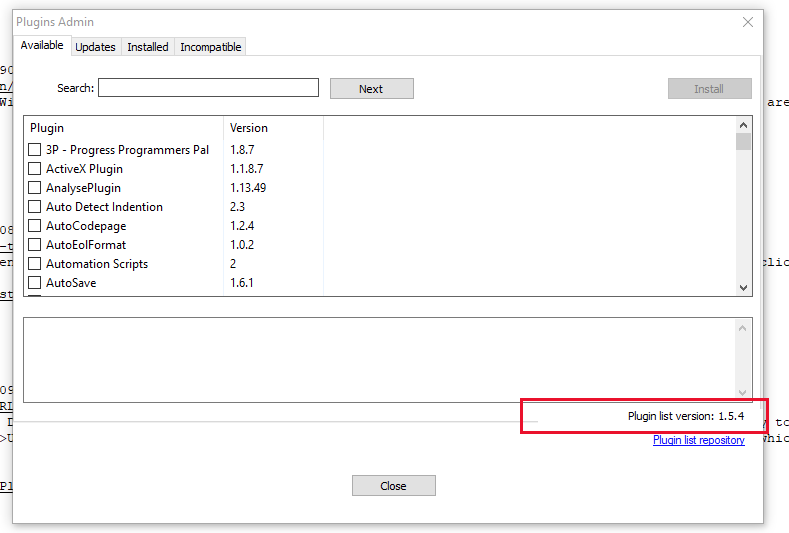Close the Plugins Admin dialog with X

pyautogui.click(x=748, y=22)
